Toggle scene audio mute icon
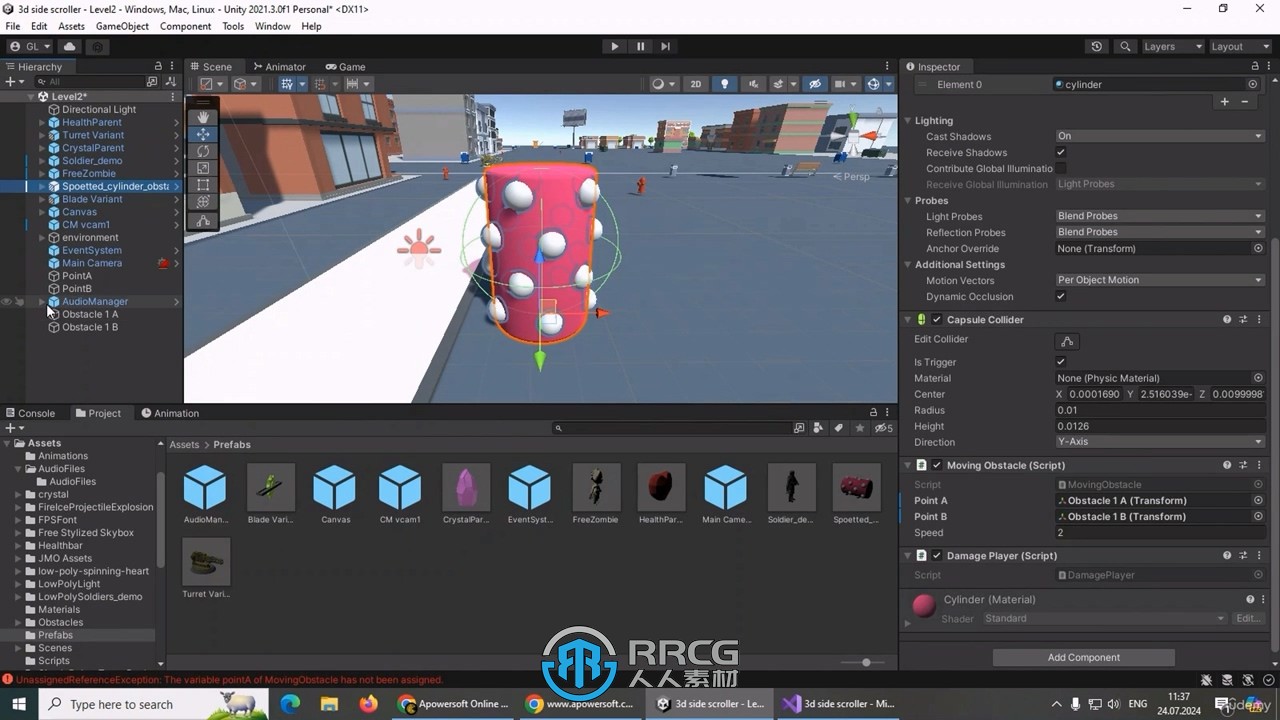Viewport: 1280px width, 720px height. click(752, 84)
